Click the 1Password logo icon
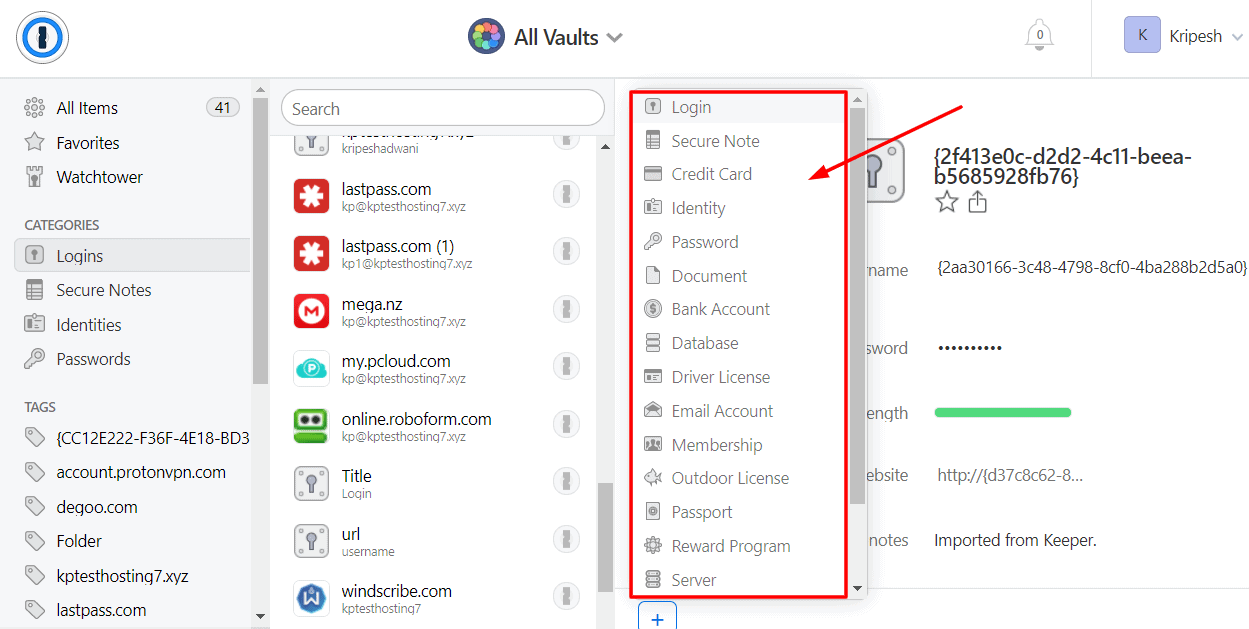Image resolution: width=1249 pixels, height=629 pixels. [42, 38]
